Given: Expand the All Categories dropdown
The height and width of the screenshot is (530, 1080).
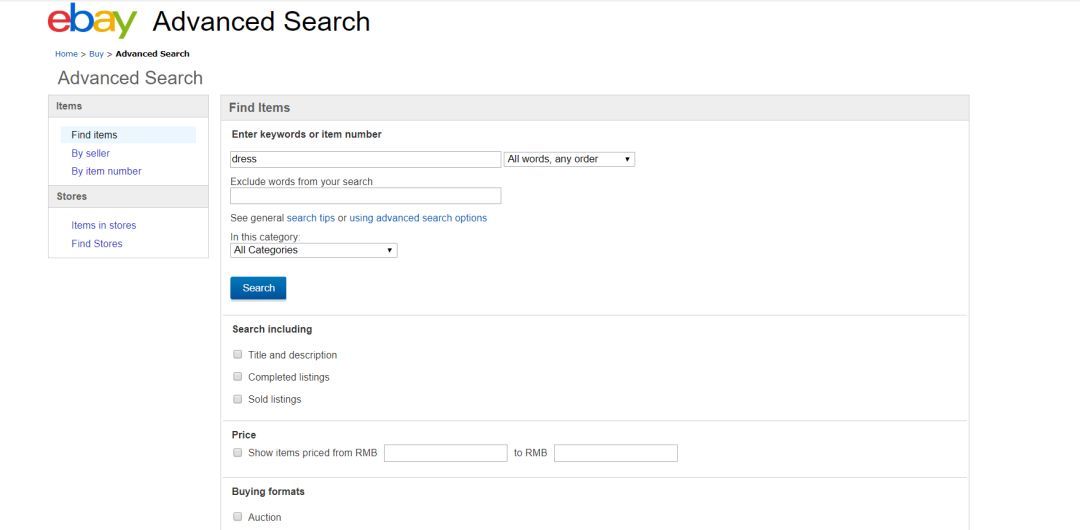Looking at the screenshot, I should 313,250.
